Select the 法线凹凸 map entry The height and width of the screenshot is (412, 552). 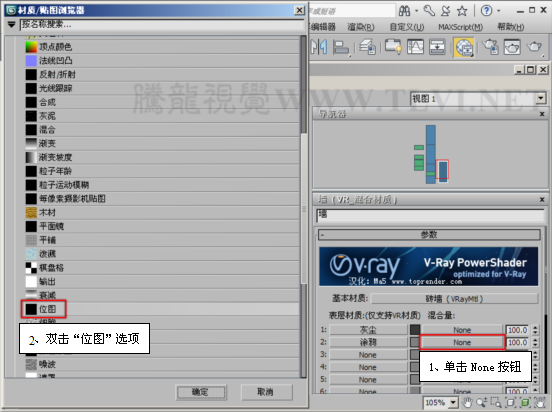162,61
